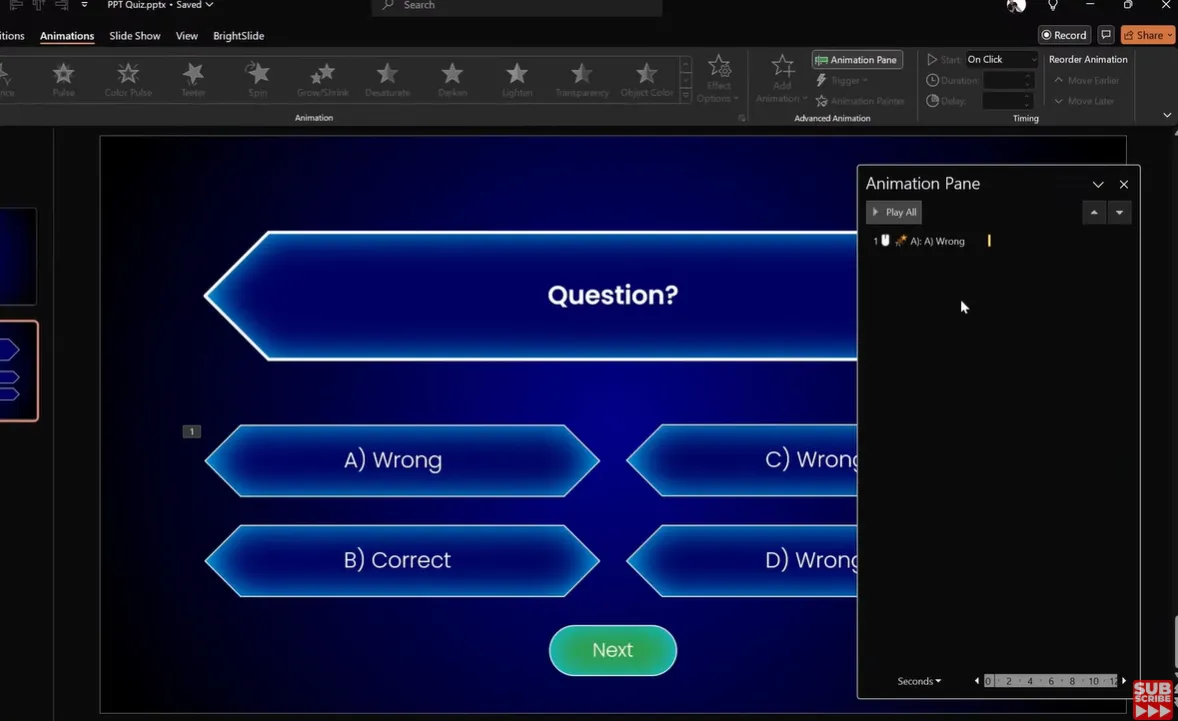Open the Slide Show tab
This screenshot has width=1178, height=721.
tap(135, 36)
